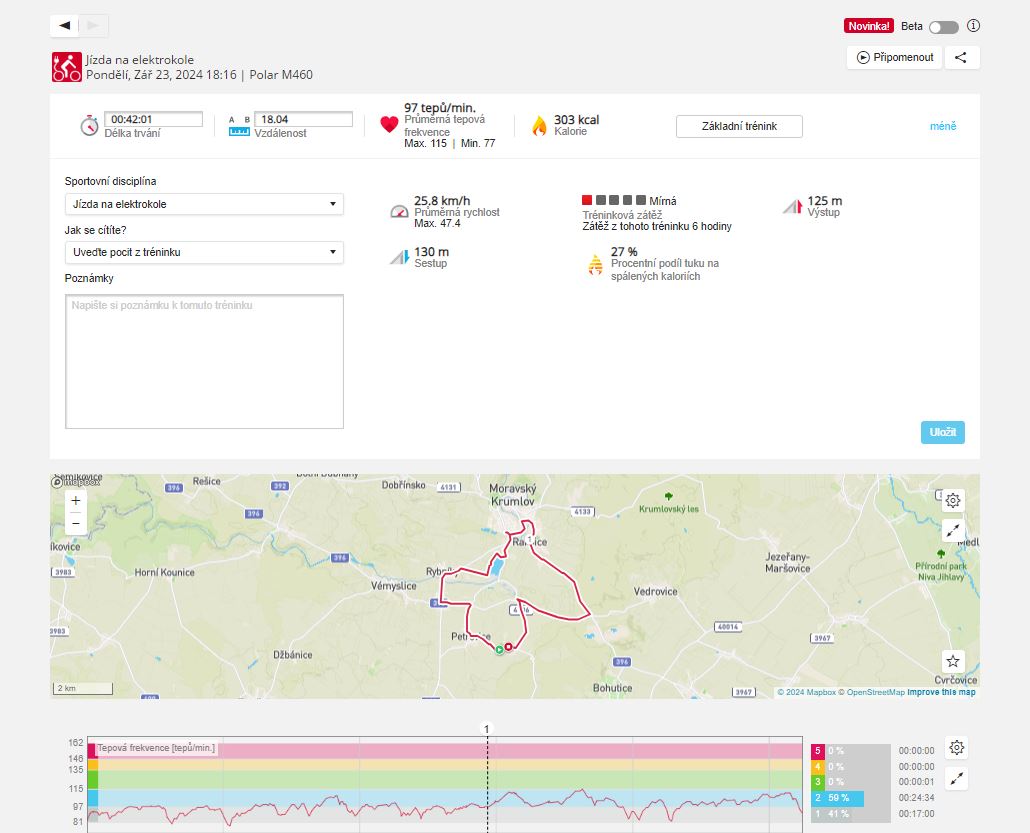
Task: Click the Novinka! badge
Action: (868, 26)
